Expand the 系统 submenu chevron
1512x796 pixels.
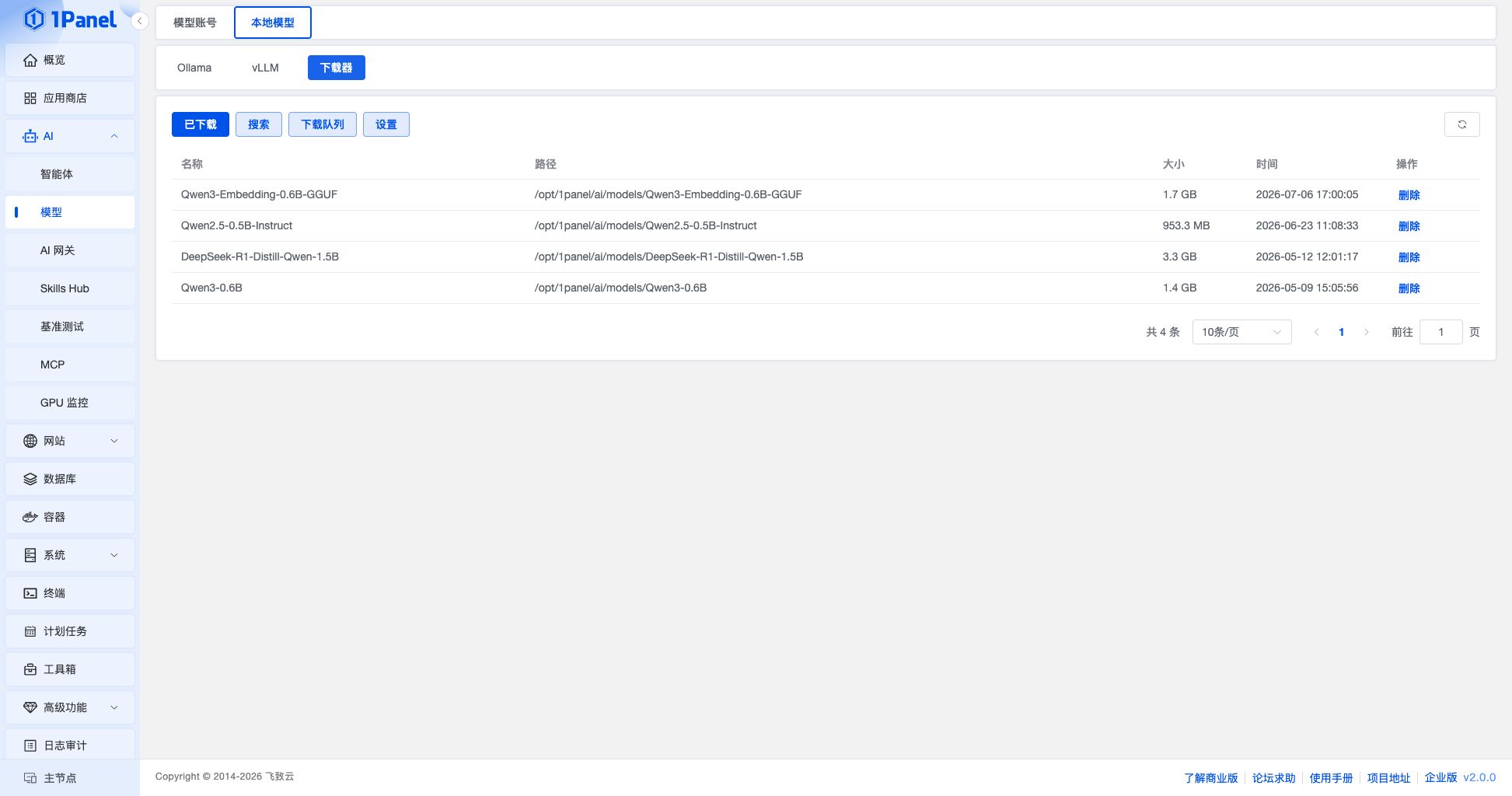114,555
